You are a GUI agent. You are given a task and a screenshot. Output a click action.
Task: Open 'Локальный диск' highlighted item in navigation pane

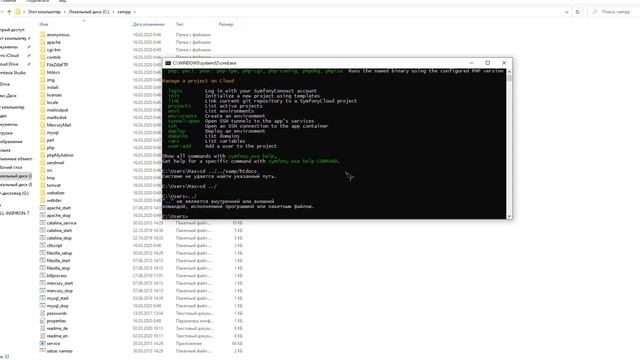(x=16, y=176)
